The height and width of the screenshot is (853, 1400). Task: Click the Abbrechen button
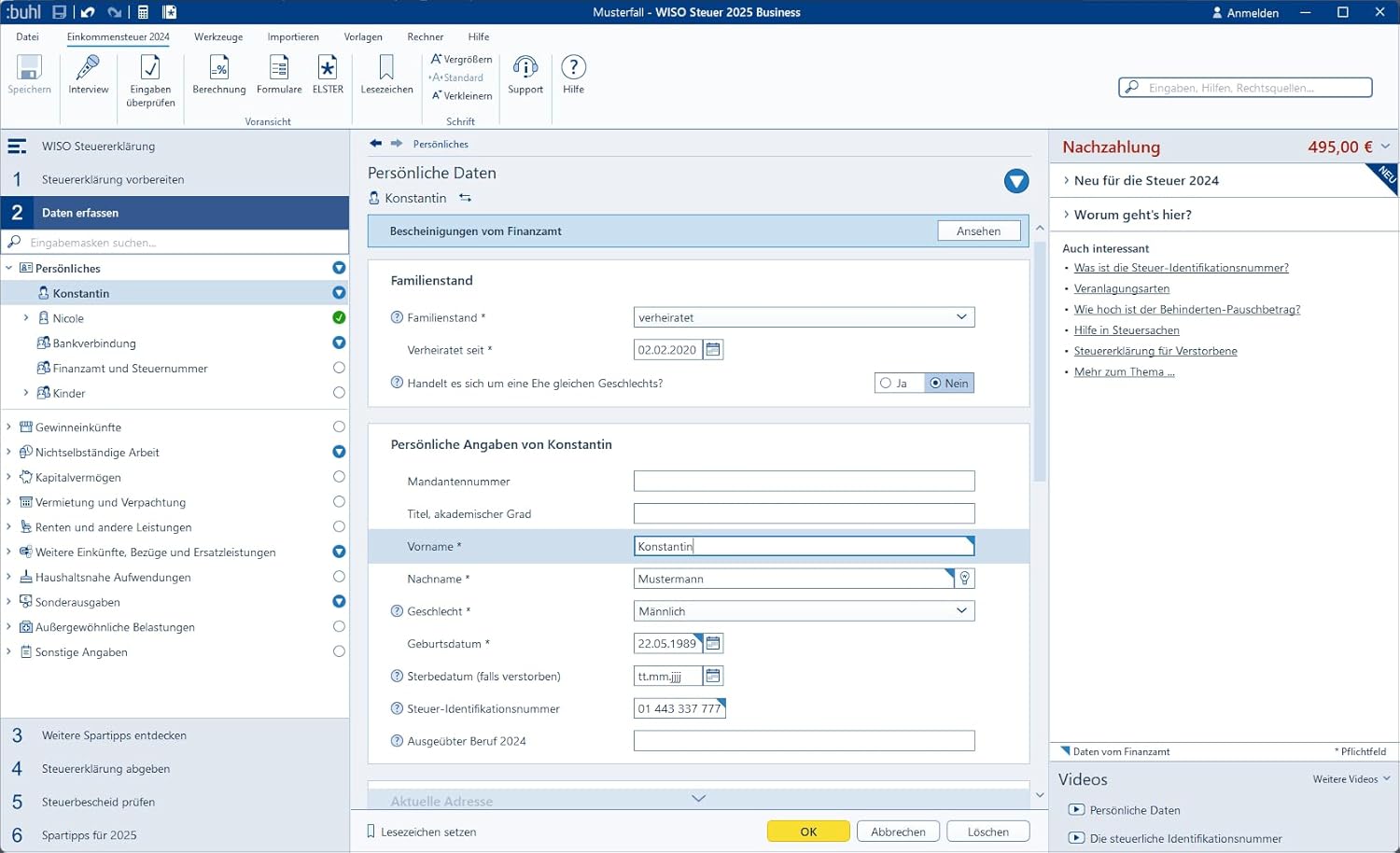pyautogui.click(x=898, y=832)
